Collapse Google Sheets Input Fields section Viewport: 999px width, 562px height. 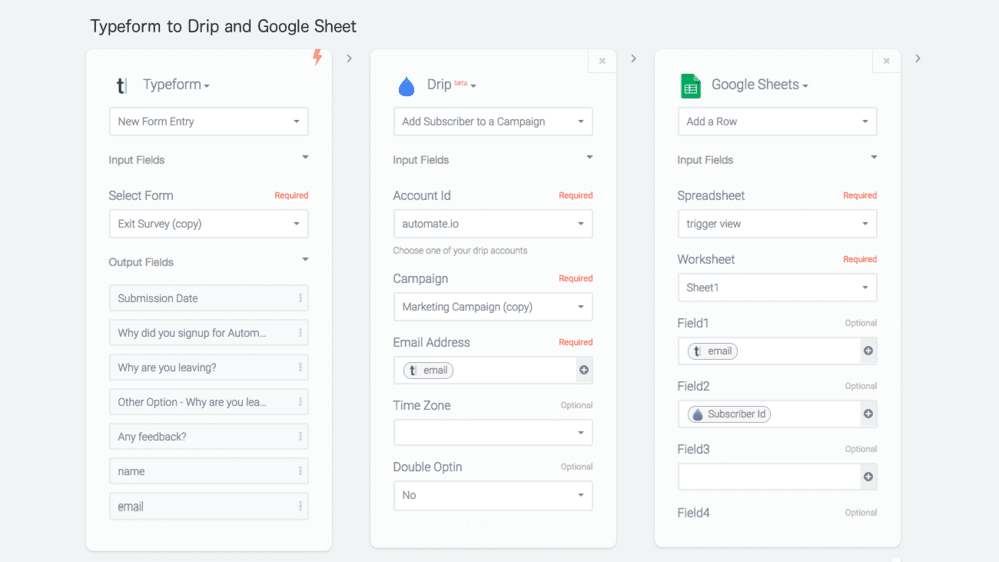pyautogui.click(x=873, y=157)
